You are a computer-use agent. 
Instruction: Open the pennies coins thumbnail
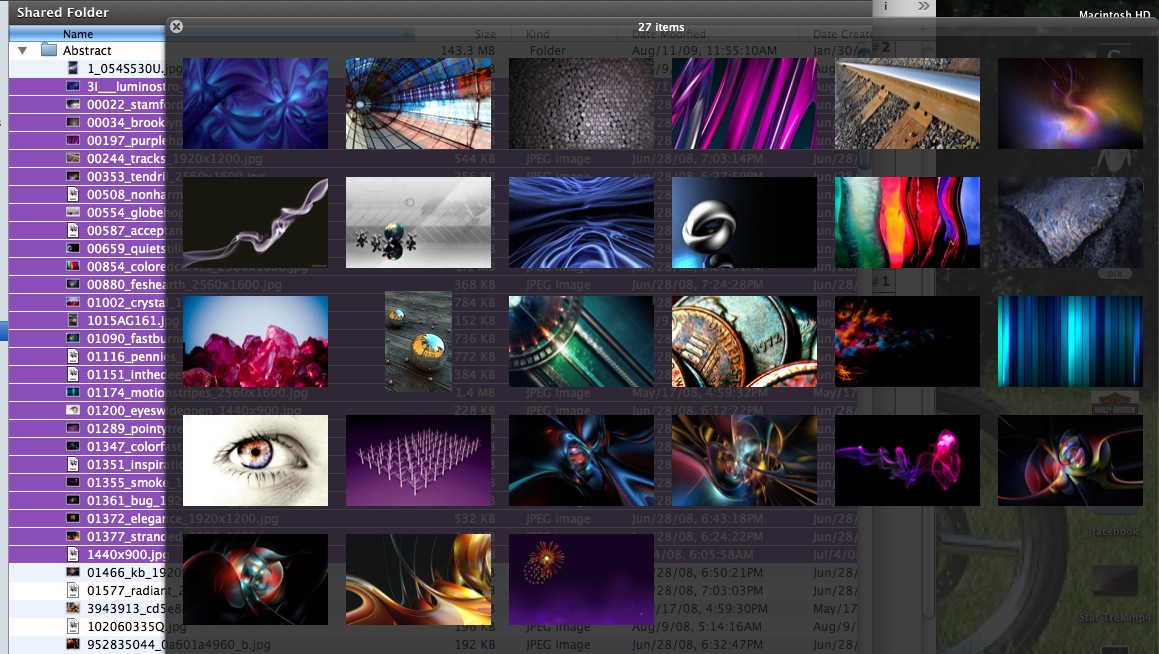pyautogui.click(x=744, y=342)
